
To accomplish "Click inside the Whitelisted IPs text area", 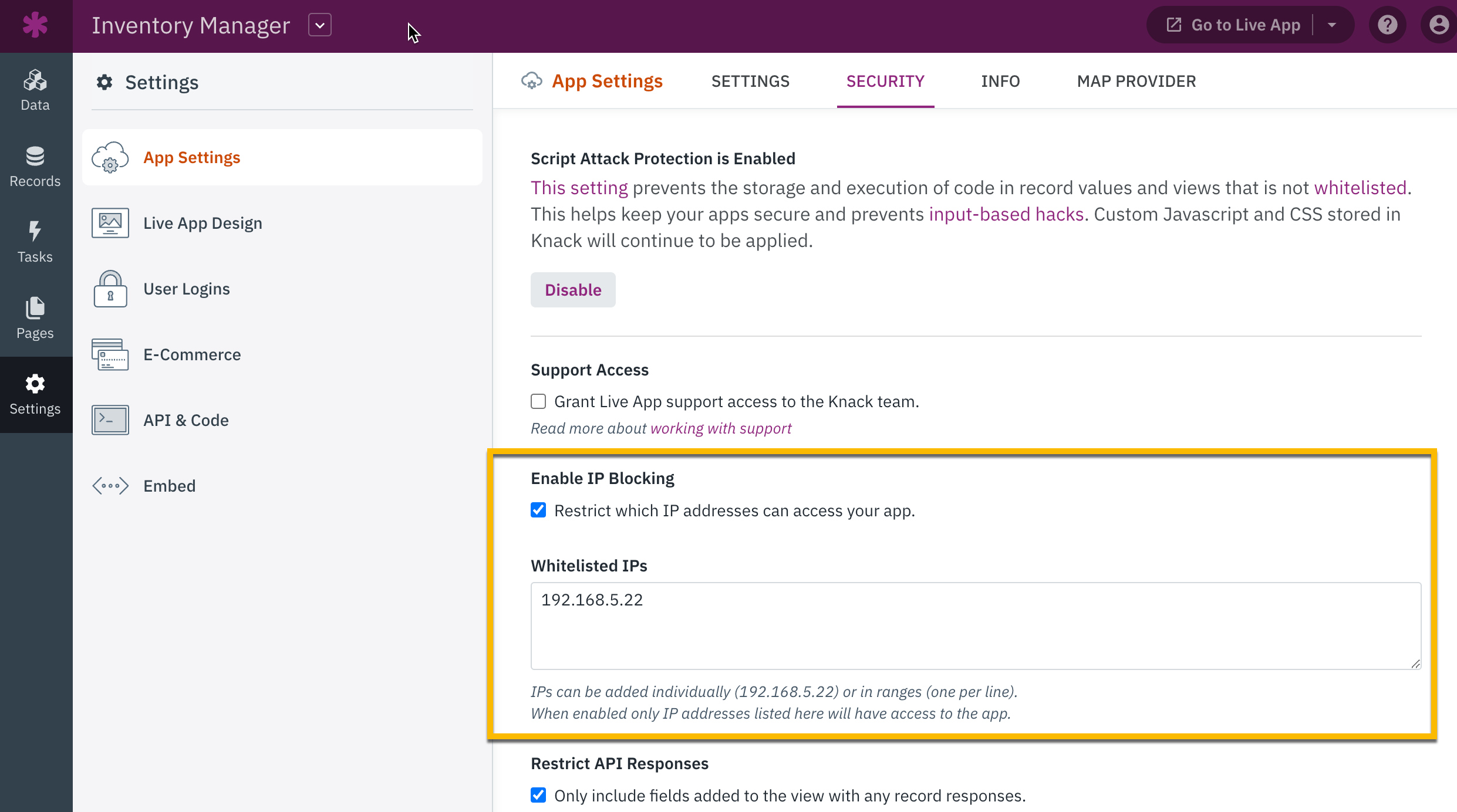I will click(976, 626).
